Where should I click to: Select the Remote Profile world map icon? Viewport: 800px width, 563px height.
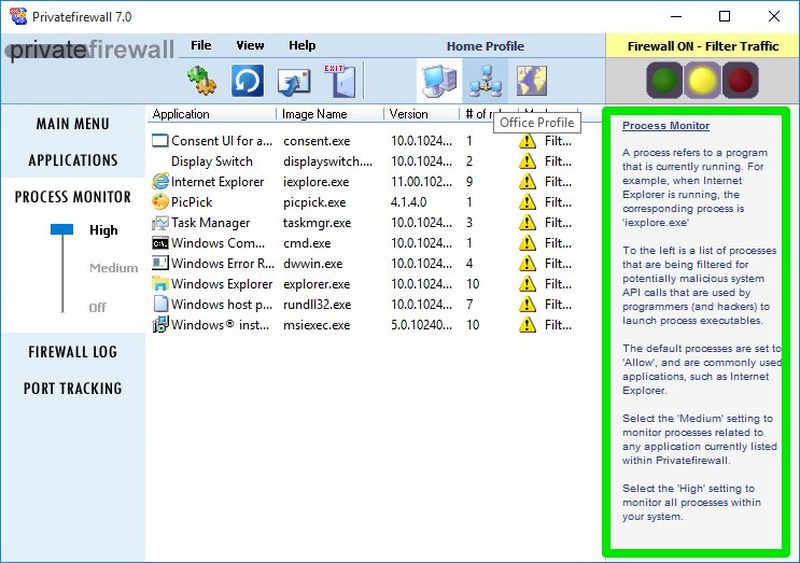[531, 81]
